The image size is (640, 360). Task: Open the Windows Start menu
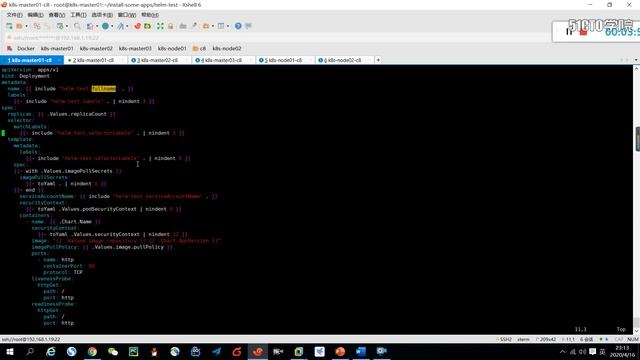(x=10, y=351)
